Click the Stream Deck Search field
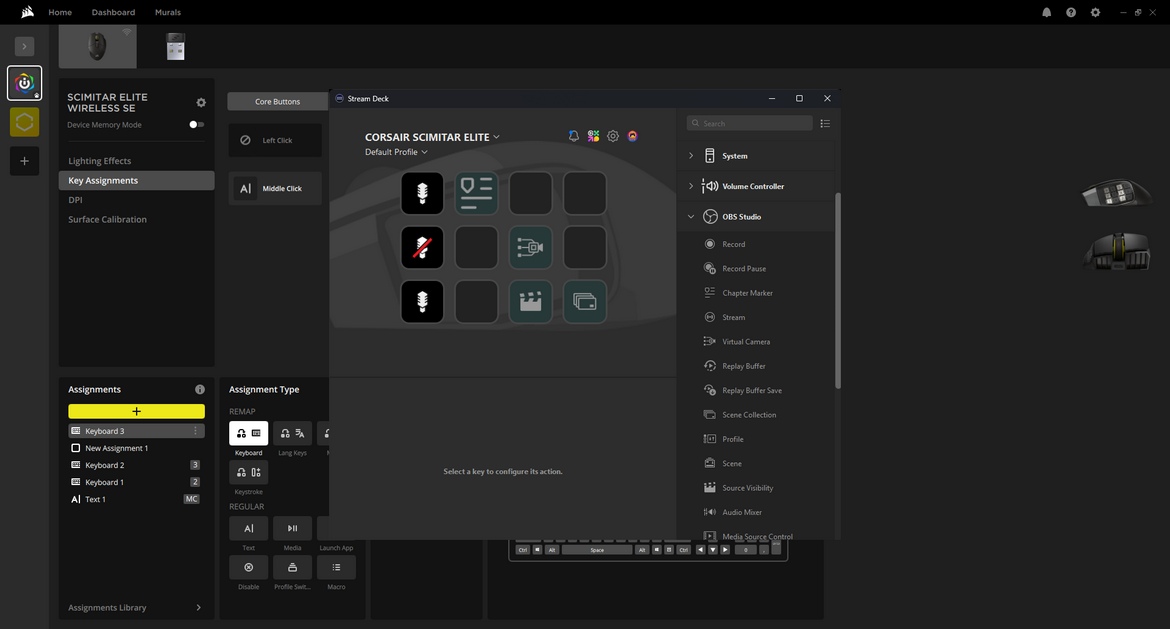 click(749, 123)
